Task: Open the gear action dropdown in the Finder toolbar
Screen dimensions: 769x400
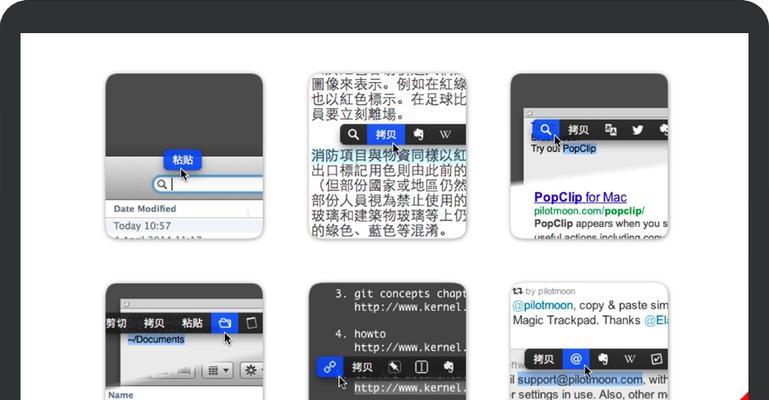Action: (x=252, y=370)
